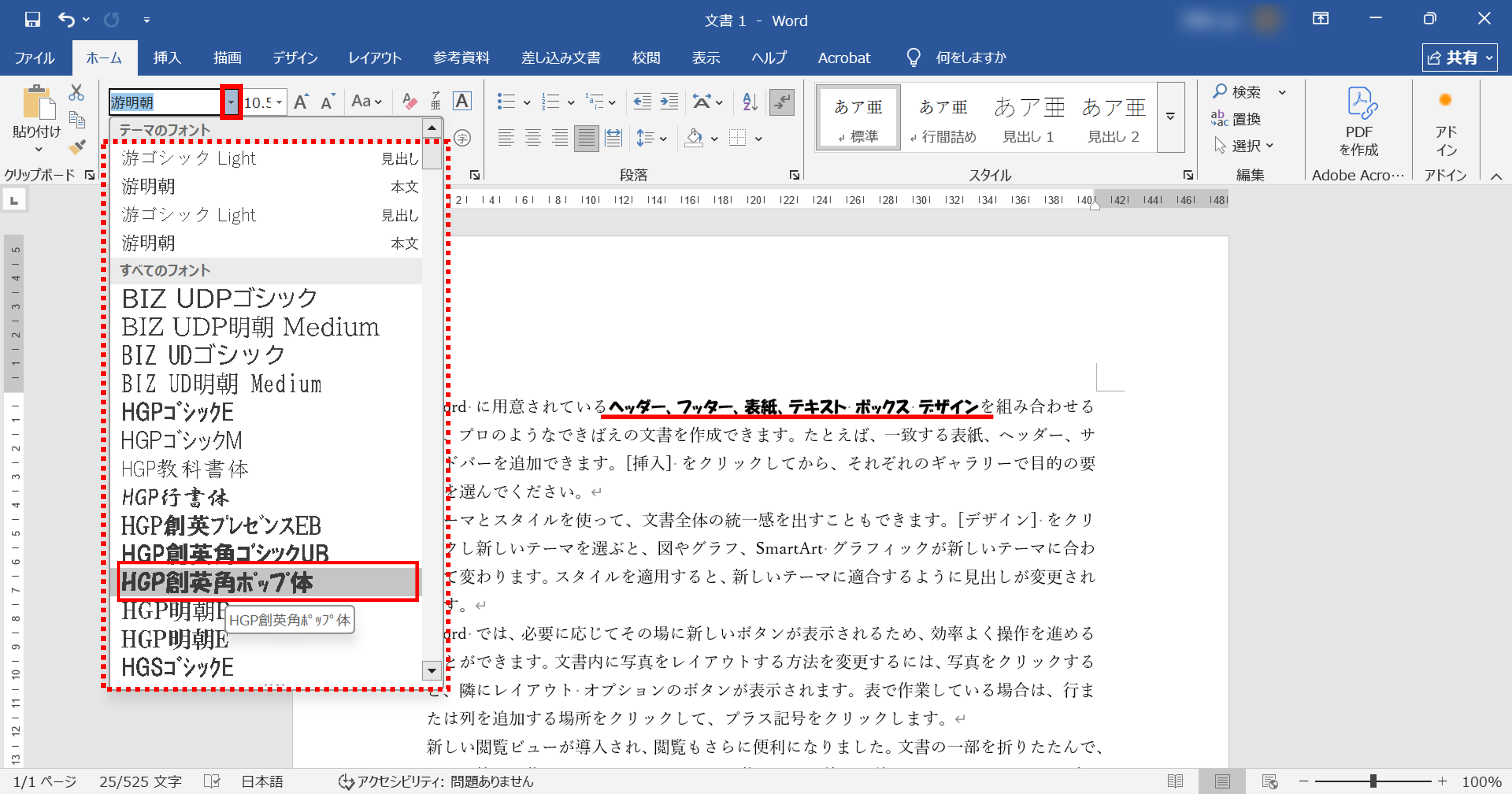This screenshot has width=1512, height=794.
Task: Apply distributed alignment
Action: click(x=613, y=139)
